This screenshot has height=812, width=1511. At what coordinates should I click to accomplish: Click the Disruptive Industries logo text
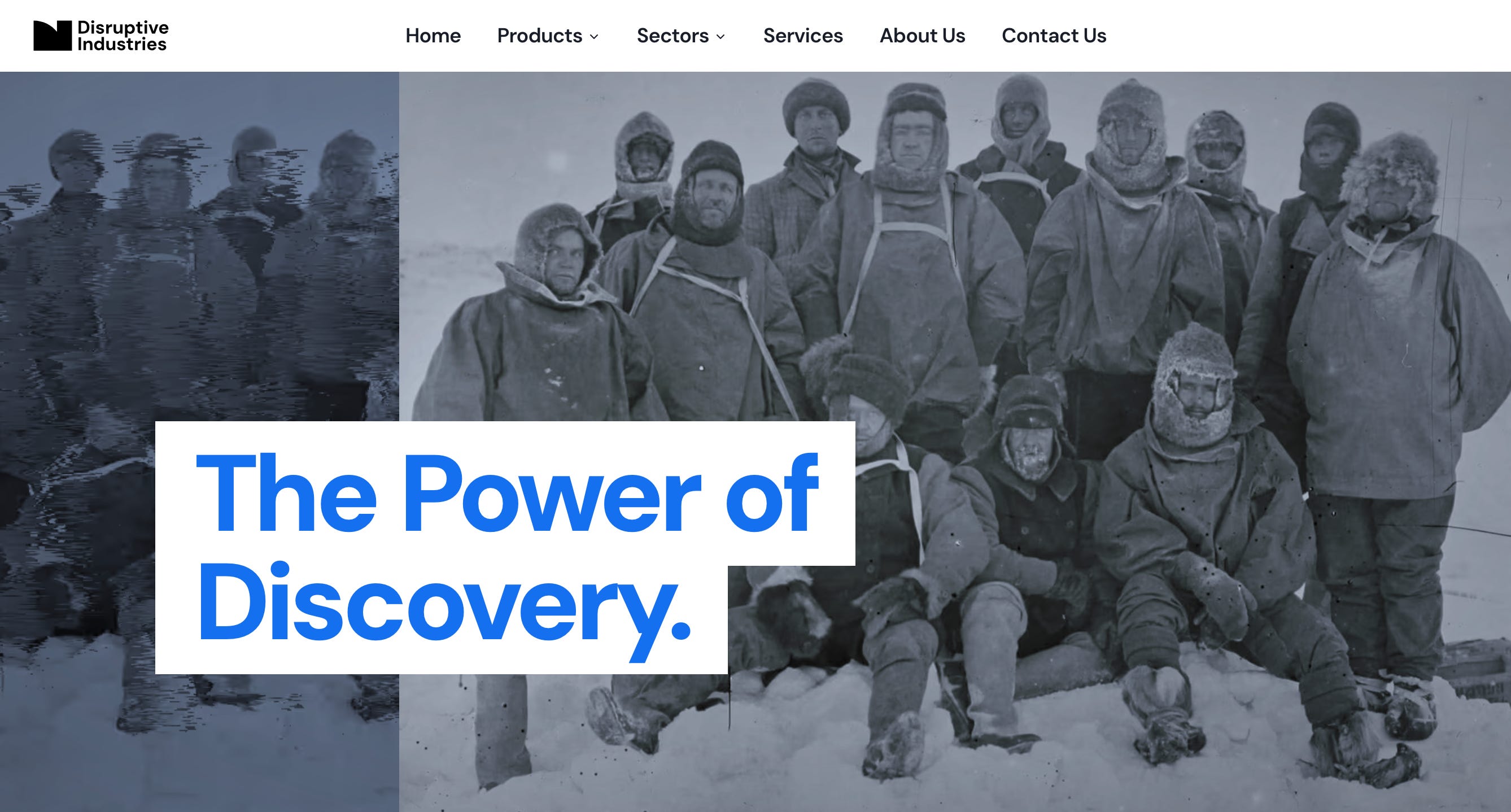[x=123, y=36]
